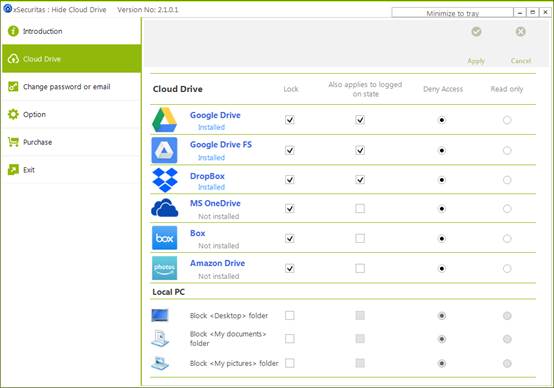Click the MS OneDrive cloud icon
The image size is (554, 388).
click(165, 208)
